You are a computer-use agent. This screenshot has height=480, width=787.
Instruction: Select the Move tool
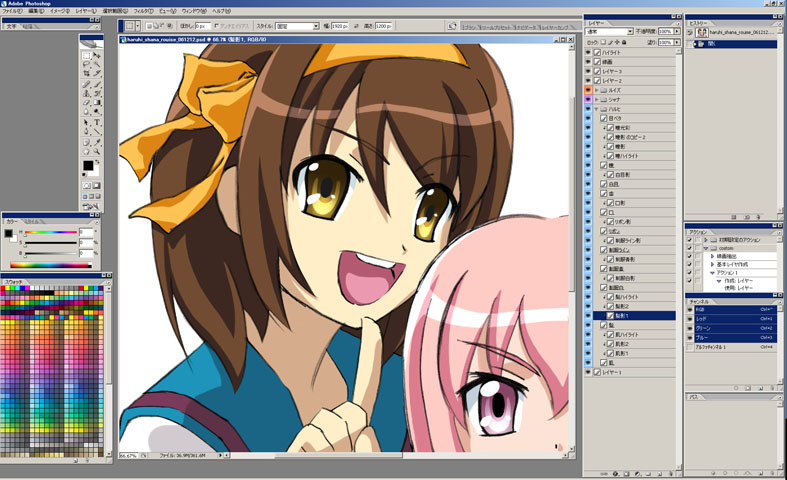pos(97,55)
